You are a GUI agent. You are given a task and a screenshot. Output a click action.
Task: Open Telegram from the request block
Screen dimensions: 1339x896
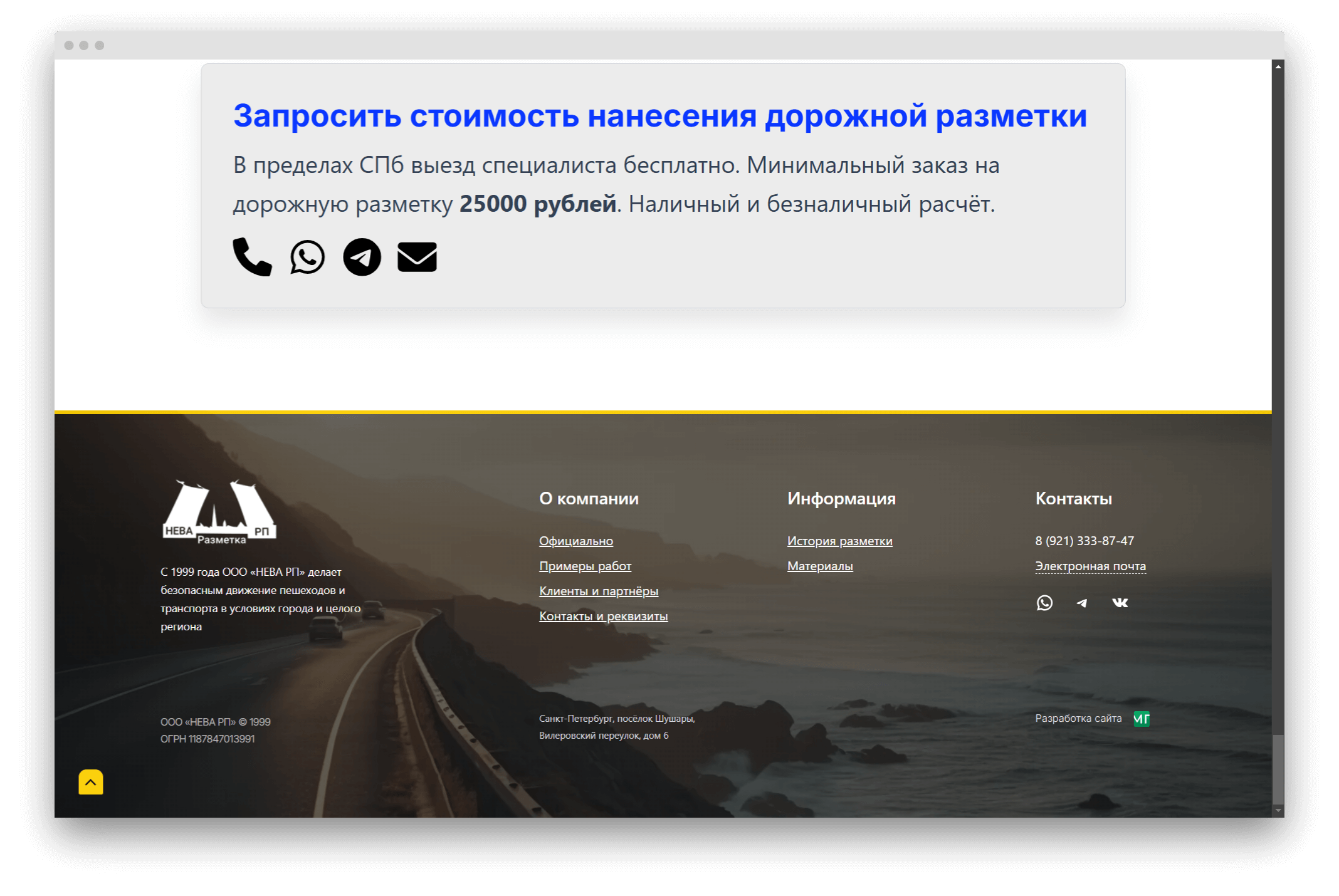[x=362, y=256]
